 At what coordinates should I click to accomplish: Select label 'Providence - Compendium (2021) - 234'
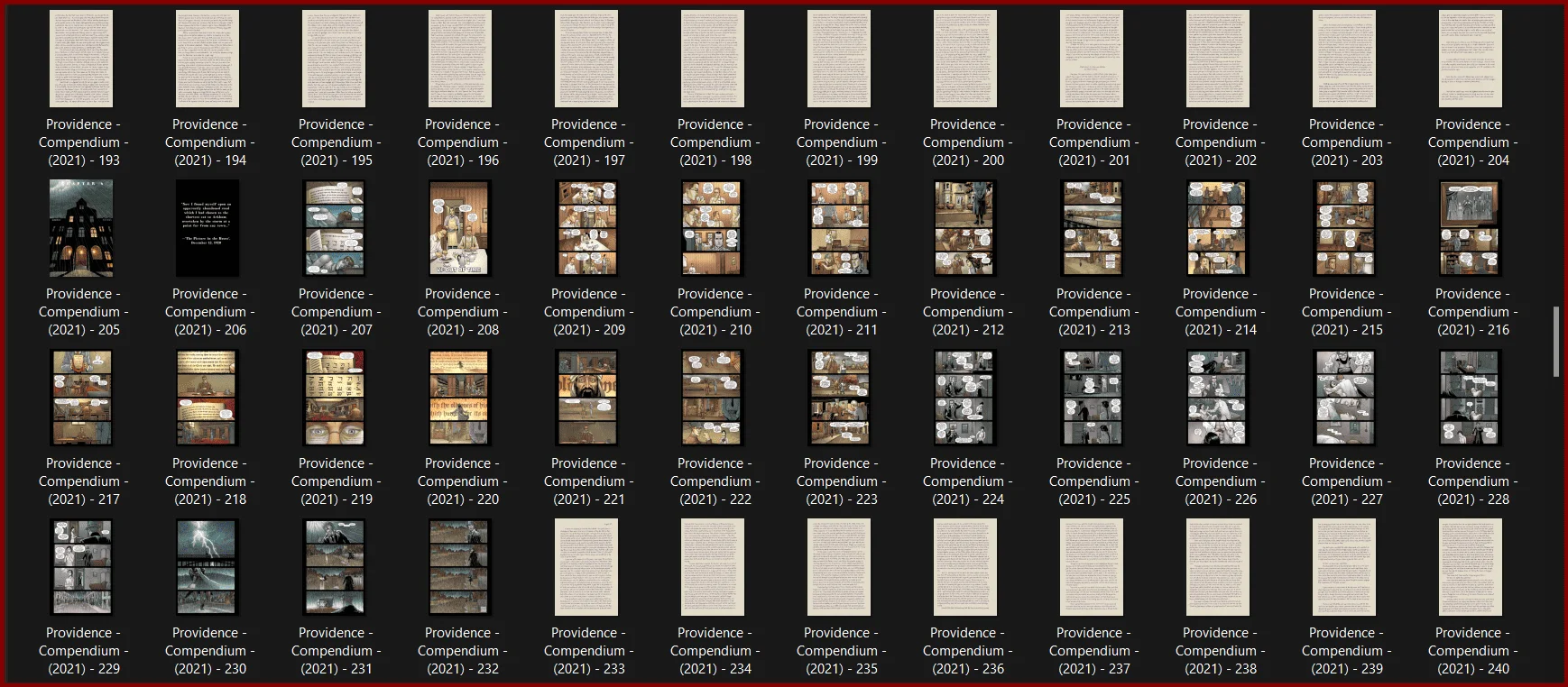click(x=715, y=651)
